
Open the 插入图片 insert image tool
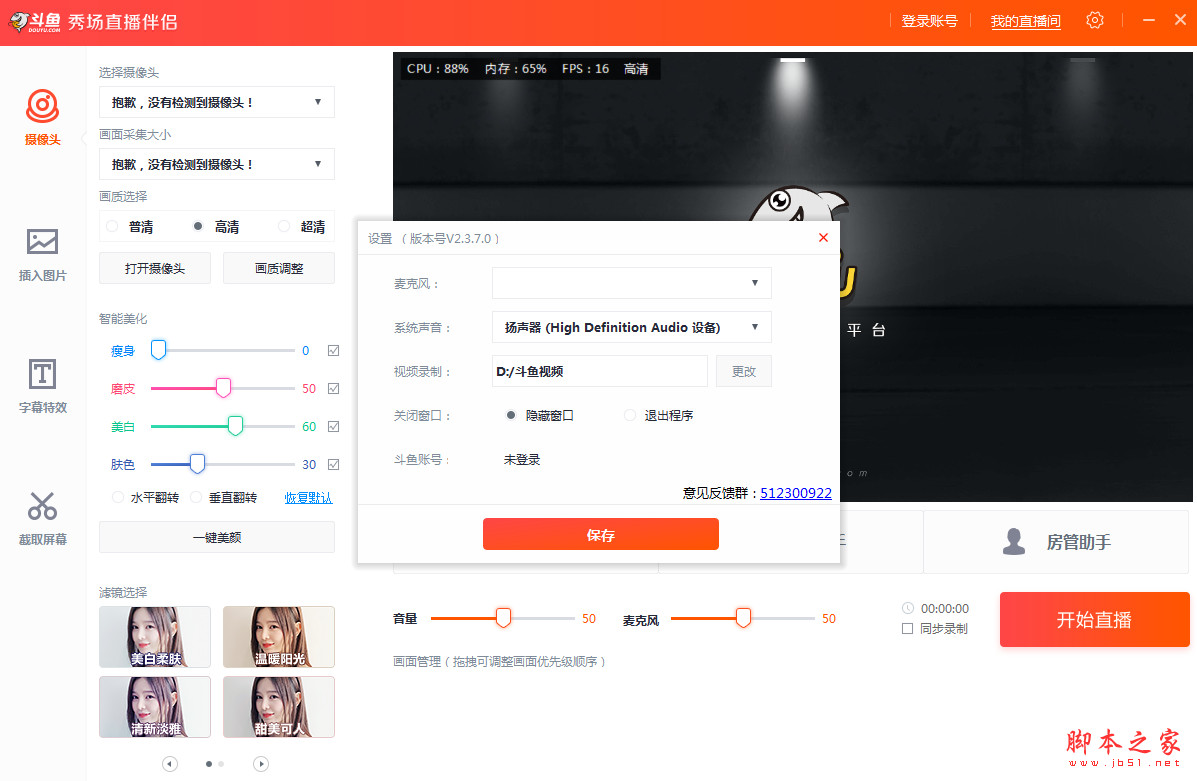pos(42,242)
